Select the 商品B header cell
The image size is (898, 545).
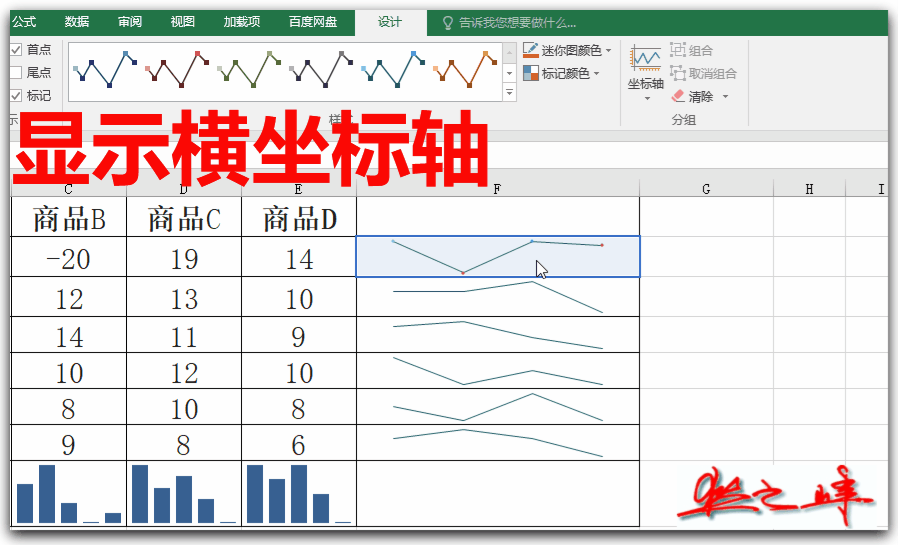click(69, 218)
